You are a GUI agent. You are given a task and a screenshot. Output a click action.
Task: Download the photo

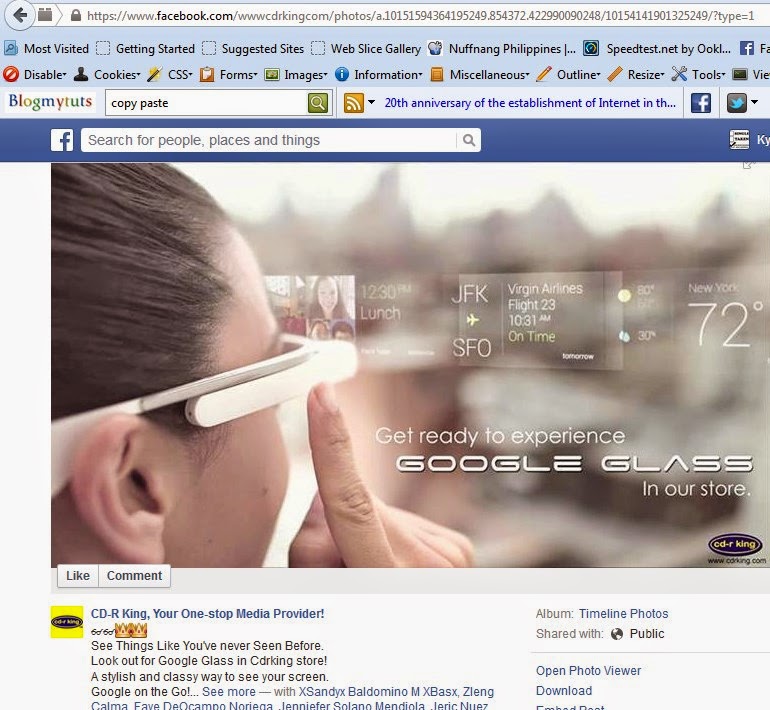click(564, 691)
